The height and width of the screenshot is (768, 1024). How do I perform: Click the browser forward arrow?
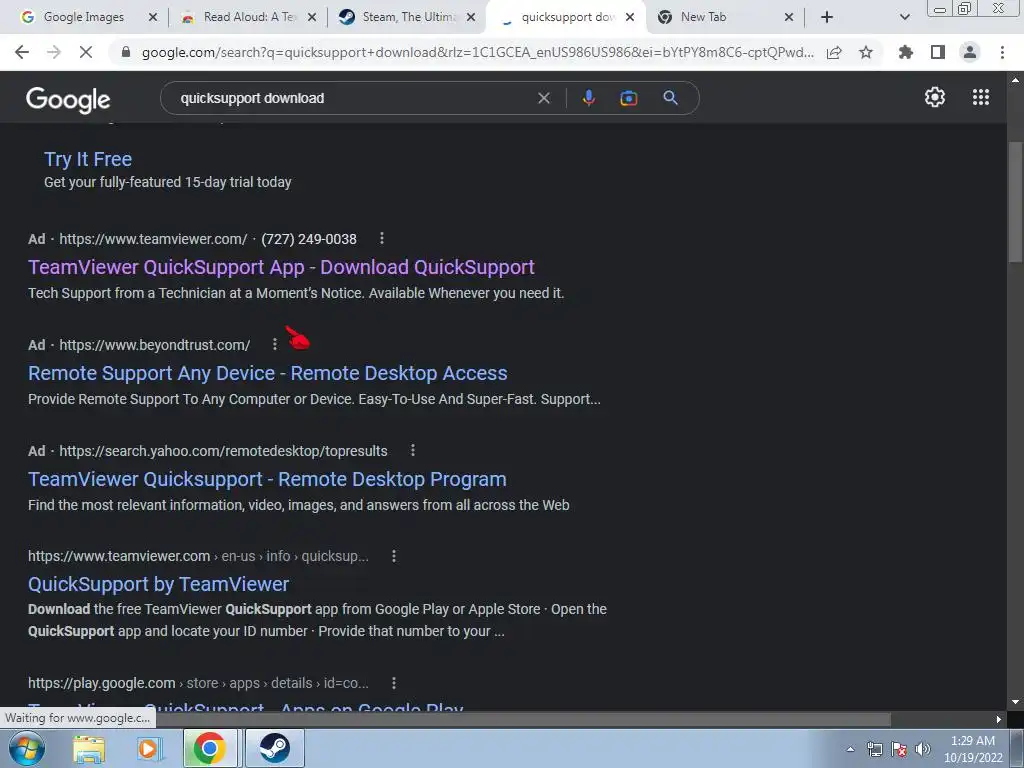(54, 52)
